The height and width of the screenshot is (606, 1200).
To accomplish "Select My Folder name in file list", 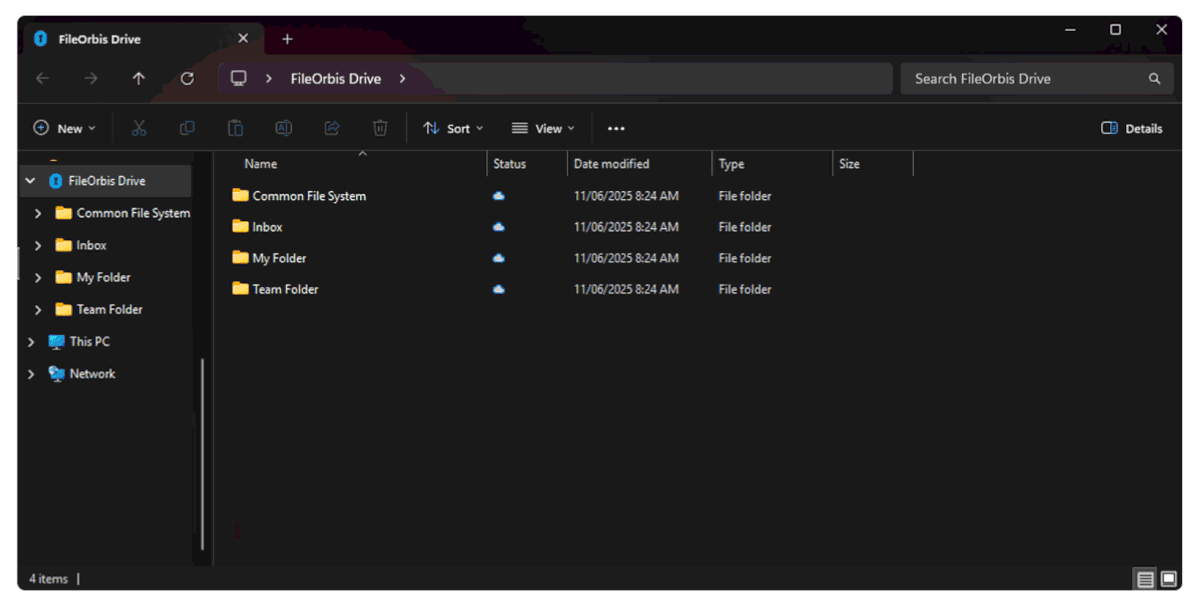I will pos(279,258).
